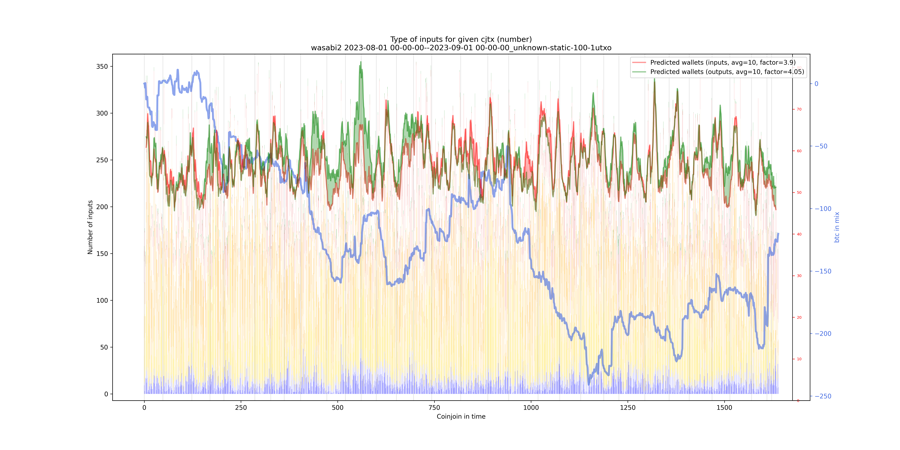Click the 'Number of inputs' y-axis label
Image resolution: width=900 pixels, height=450 pixels.
[x=90, y=227]
